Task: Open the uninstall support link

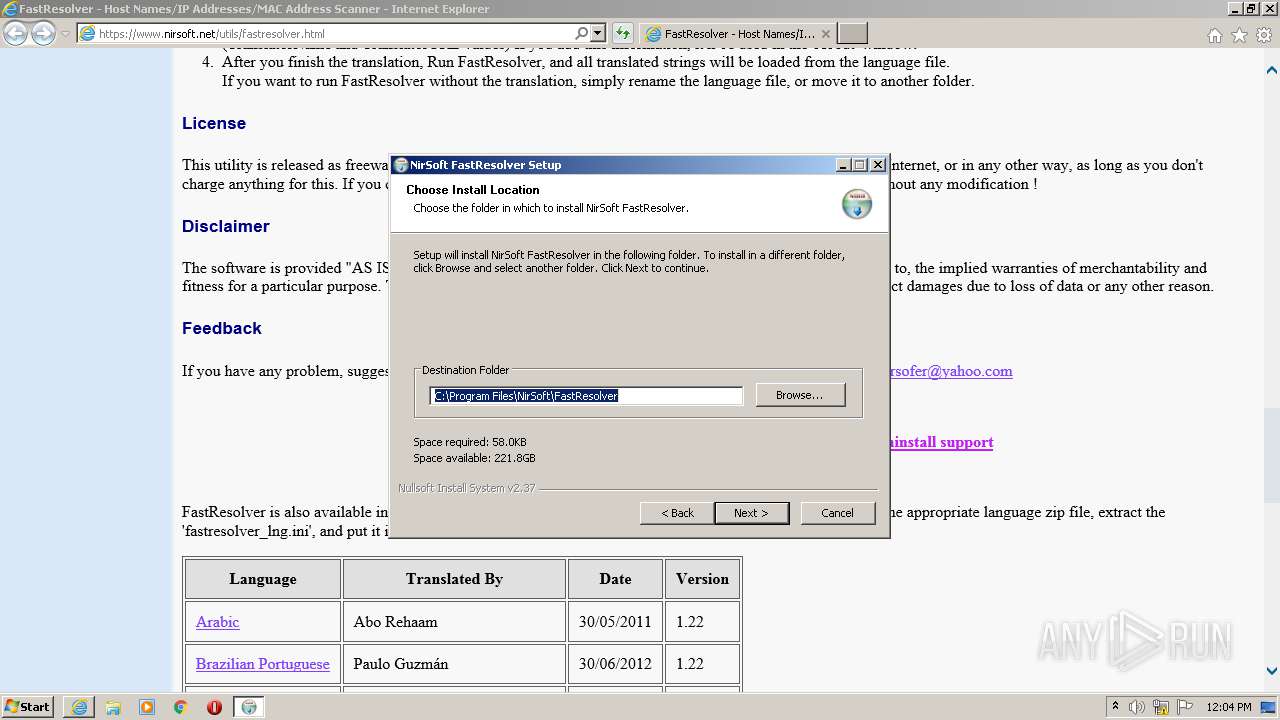Action: point(940,442)
